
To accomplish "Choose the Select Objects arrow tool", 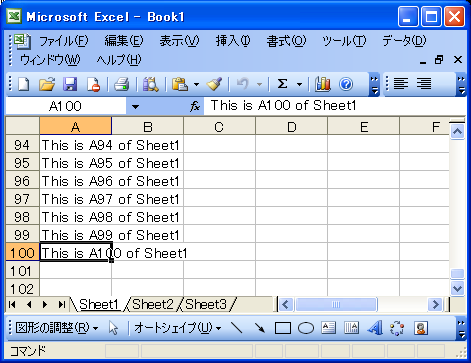I will coord(114,328).
